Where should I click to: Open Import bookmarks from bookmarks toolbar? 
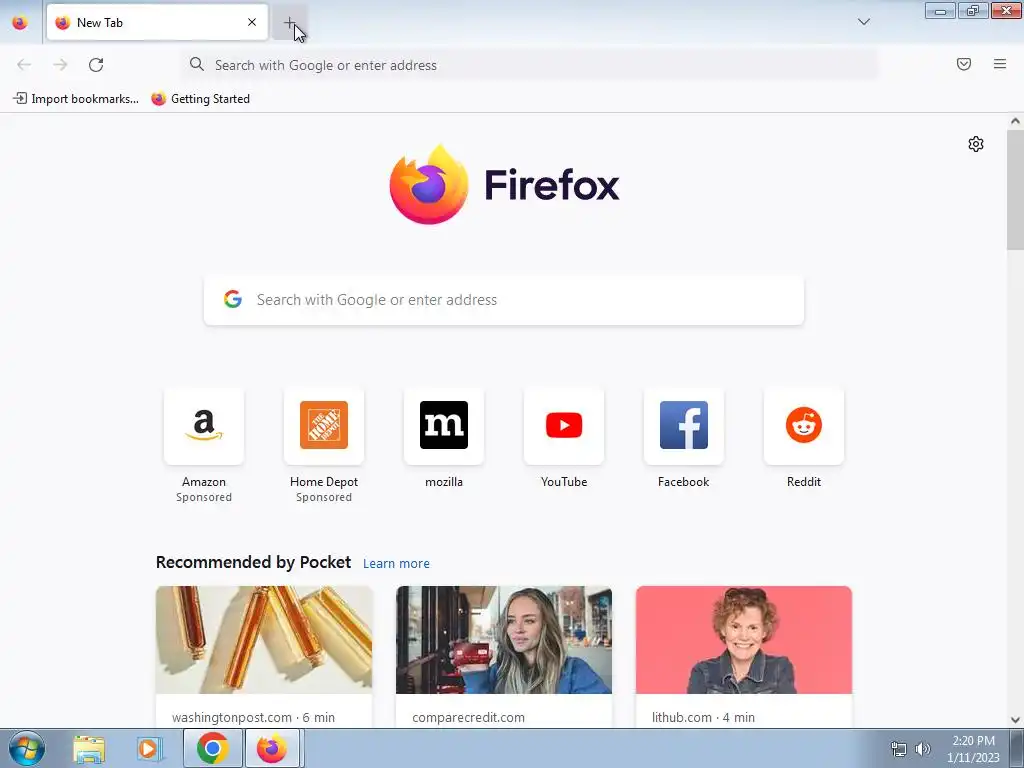click(x=76, y=99)
